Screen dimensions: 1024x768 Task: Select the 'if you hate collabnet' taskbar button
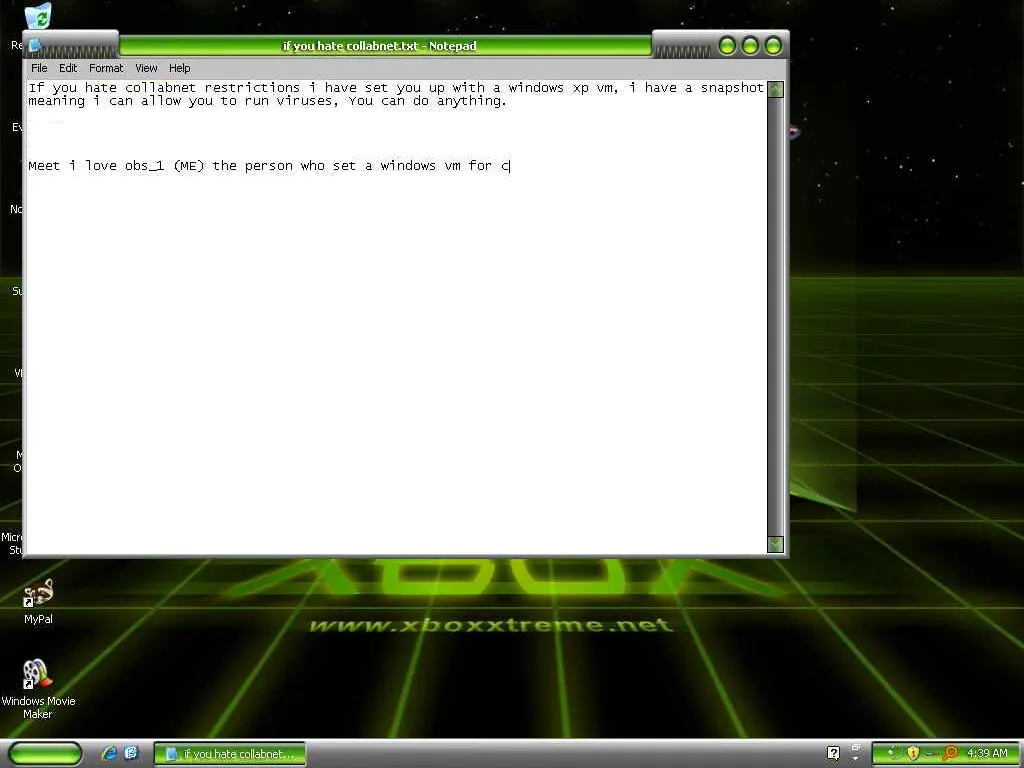coord(230,754)
